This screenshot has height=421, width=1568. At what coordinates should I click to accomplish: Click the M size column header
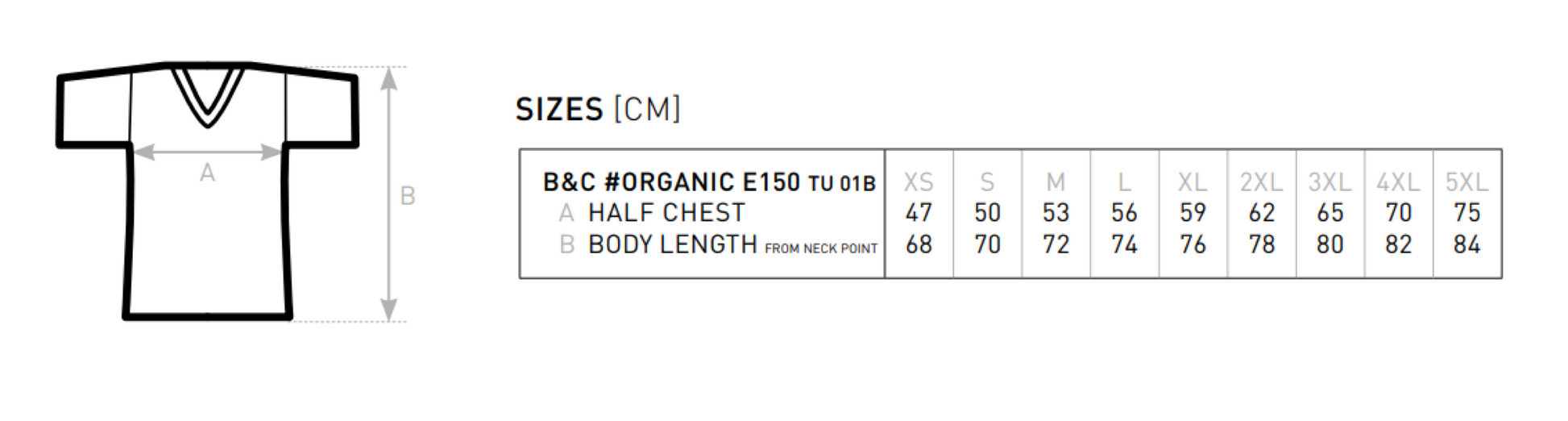pyautogui.click(x=1056, y=182)
